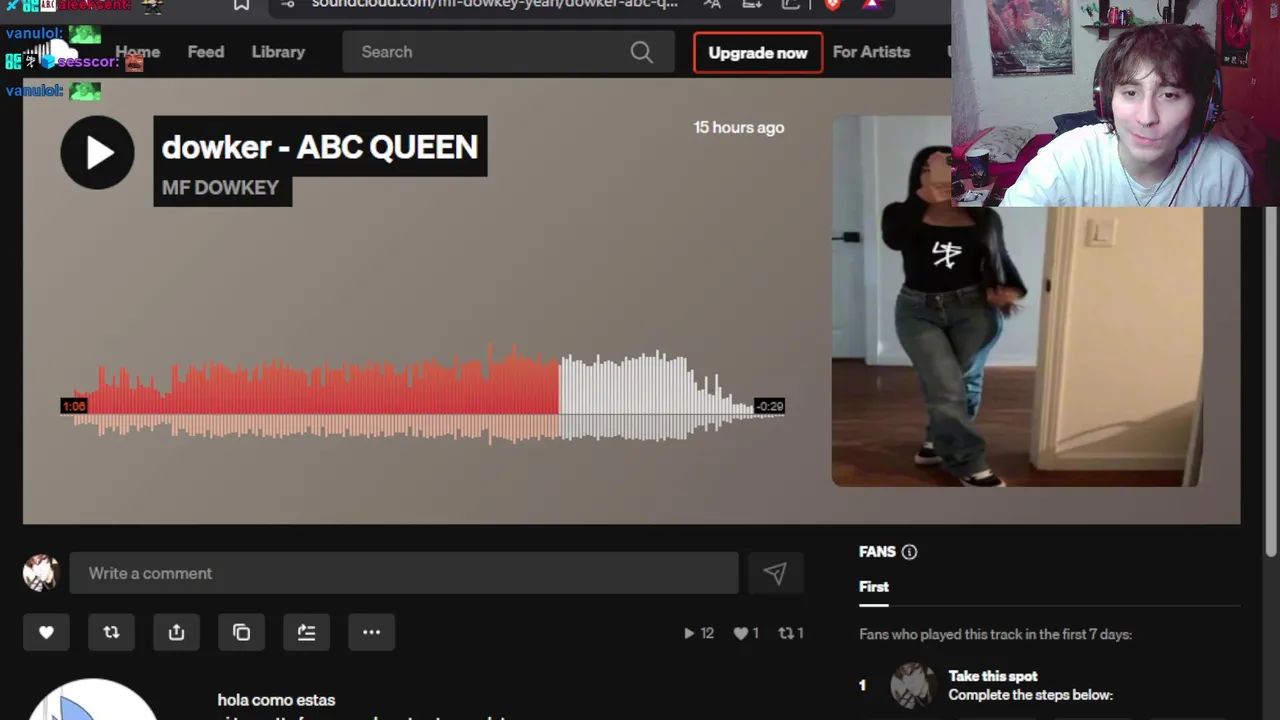Click the Brave shield icon in the address bar

coord(832,5)
